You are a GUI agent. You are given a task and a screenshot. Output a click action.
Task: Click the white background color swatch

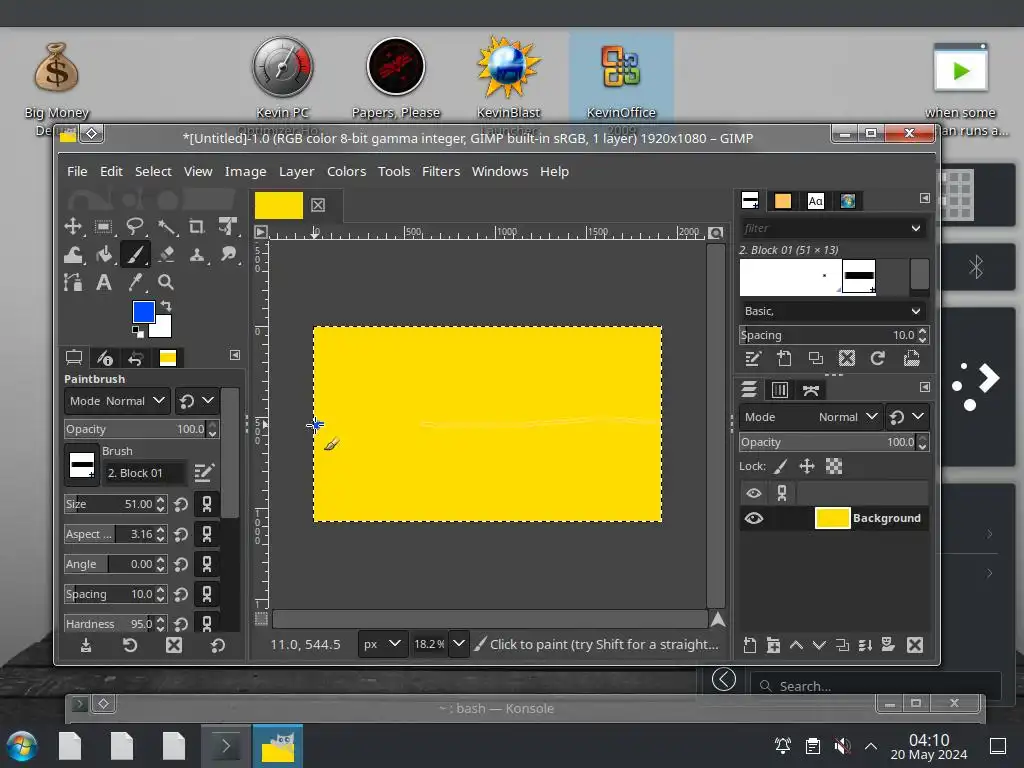(163, 328)
